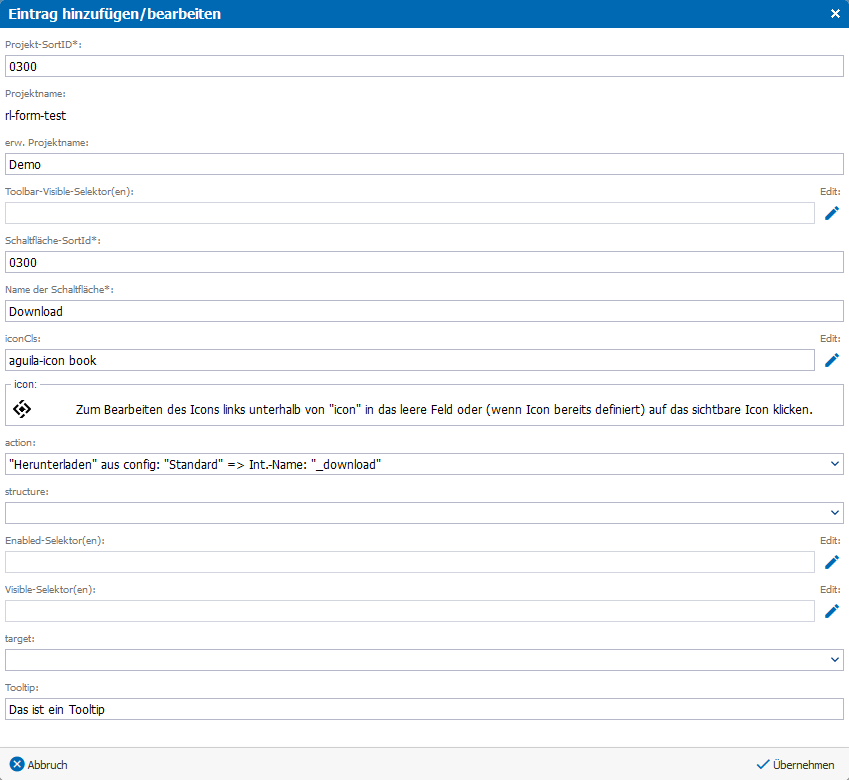This screenshot has width=849, height=780.
Task: Open the editor pencil for Visible-Selektor(en)
Action: click(x=832, y=611)
